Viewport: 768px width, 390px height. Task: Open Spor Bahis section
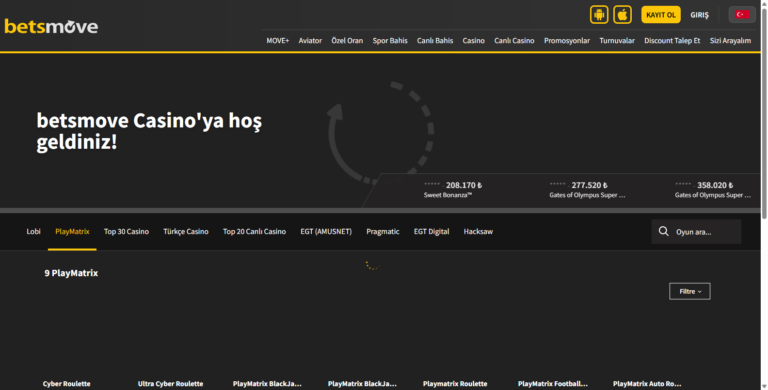tap(390, 41)
